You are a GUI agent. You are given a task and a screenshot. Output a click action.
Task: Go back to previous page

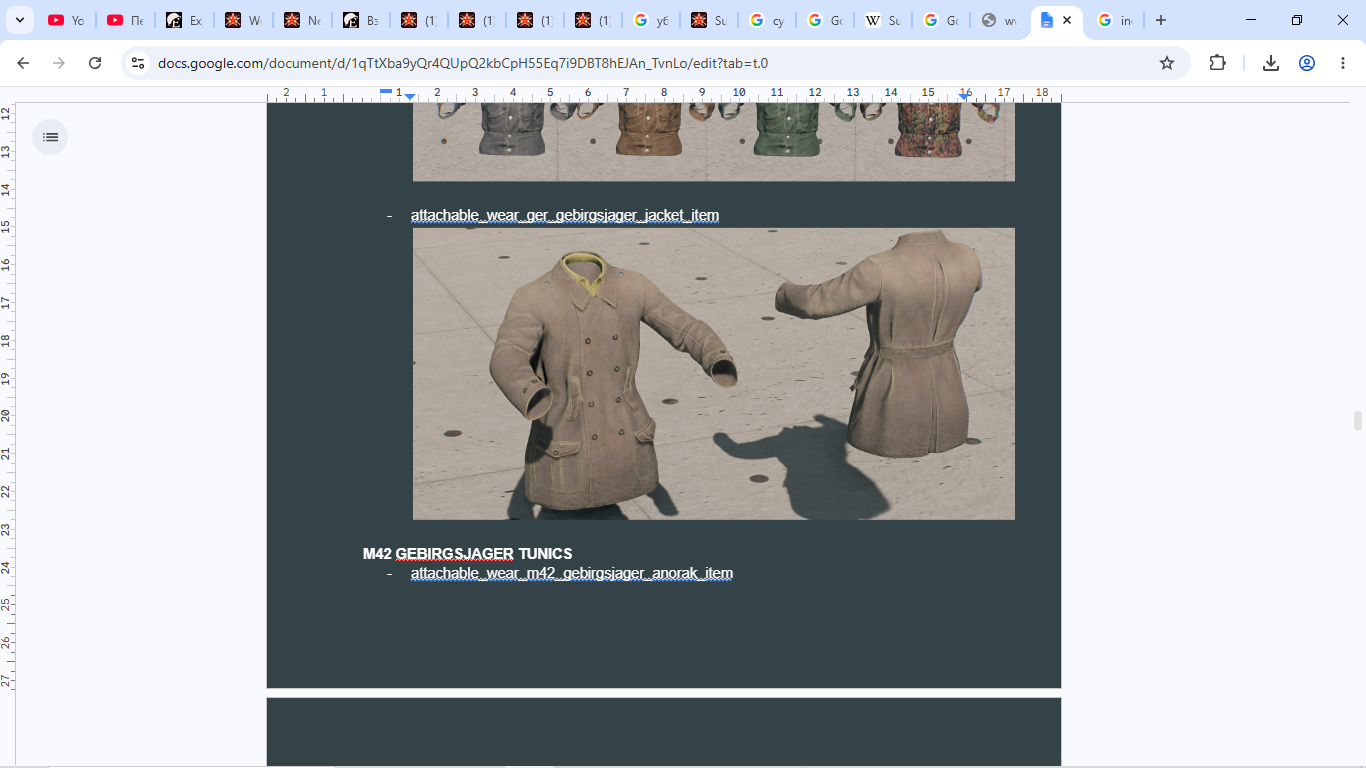click(x=23, y=63)
